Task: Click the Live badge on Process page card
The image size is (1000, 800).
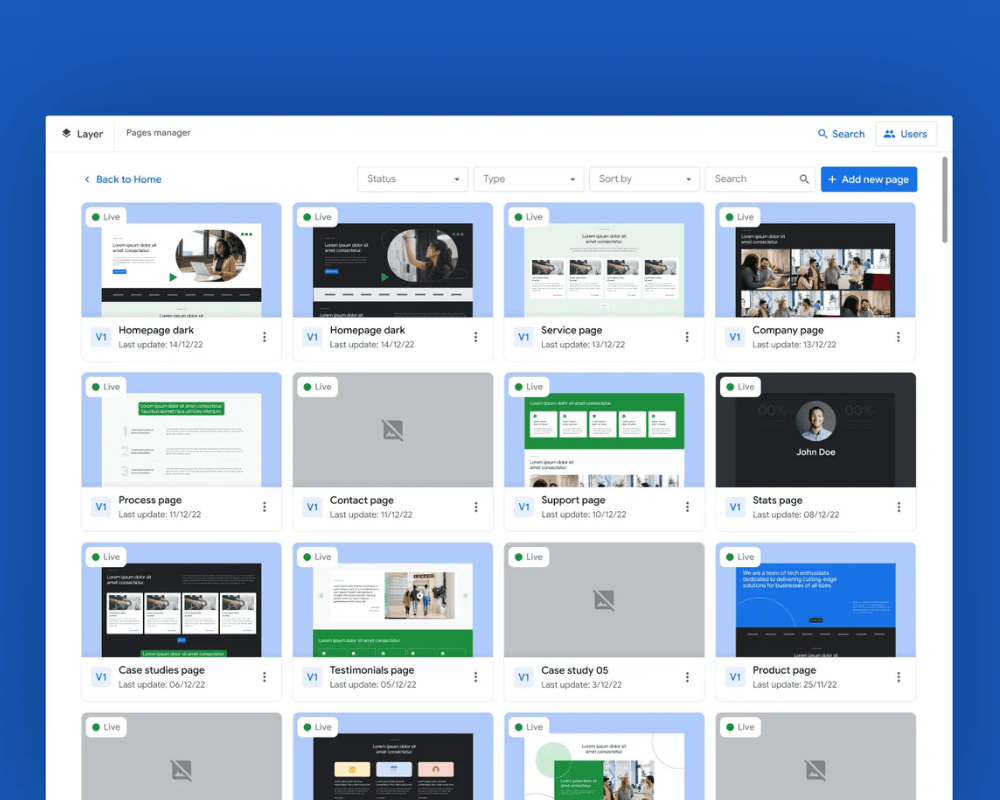Action: [x=106, y=387]
